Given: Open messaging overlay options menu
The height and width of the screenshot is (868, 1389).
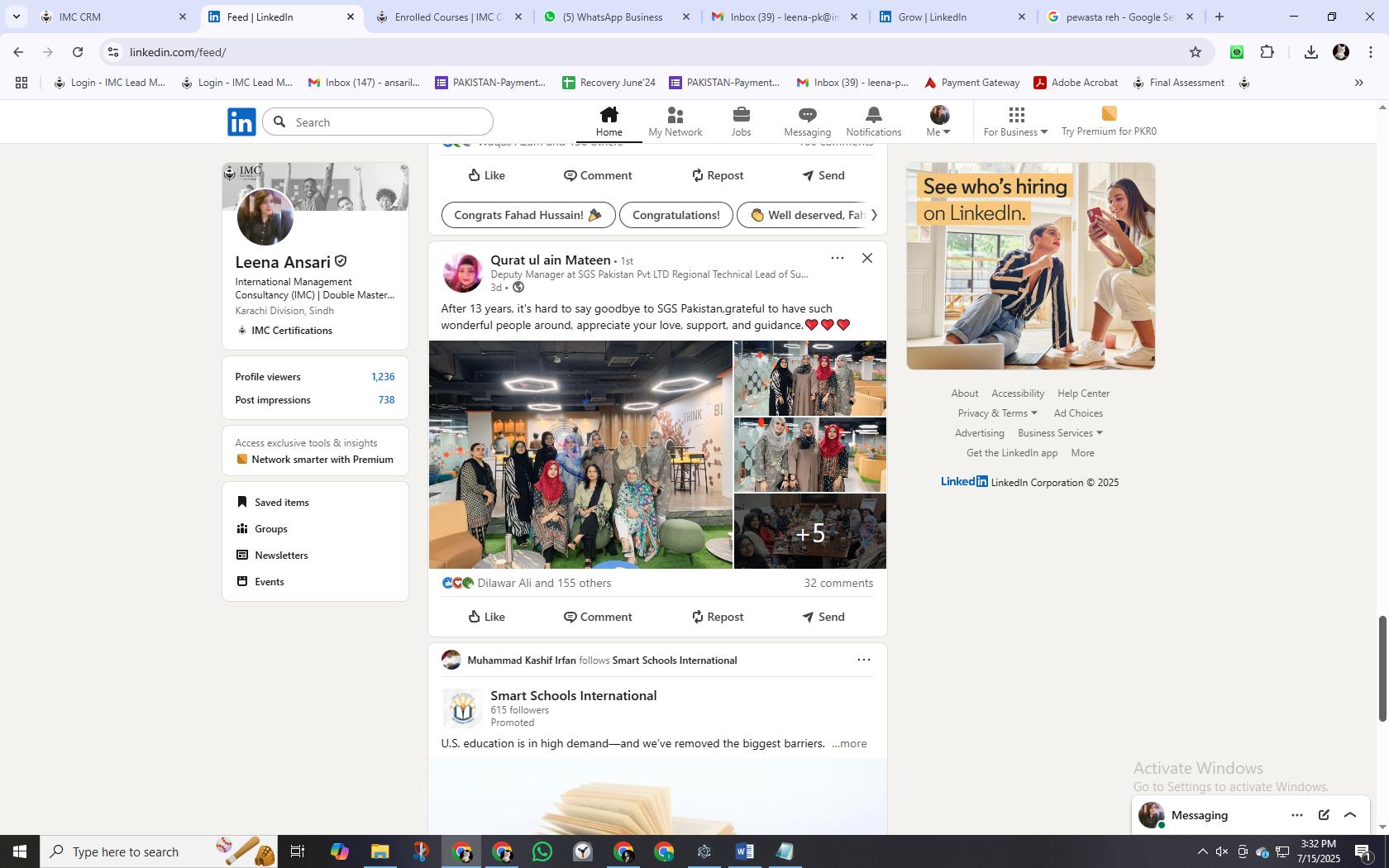Looking at the screenshot, I should click(x=1297, y=815).
